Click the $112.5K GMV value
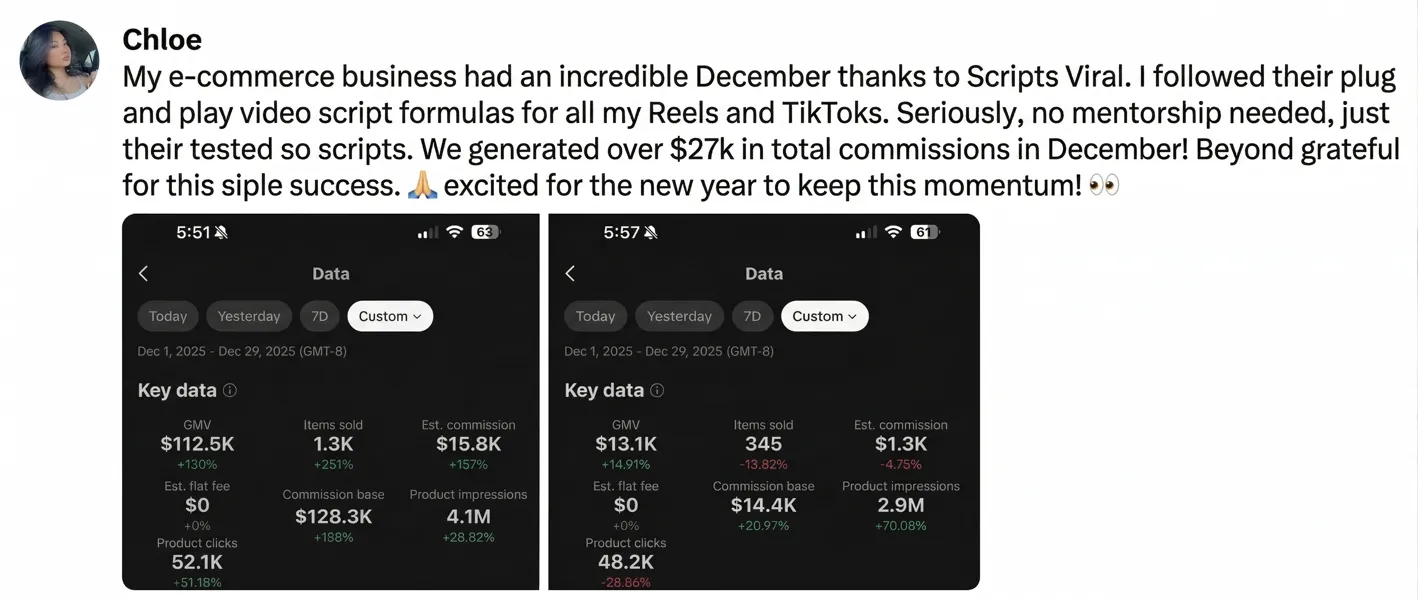The width and height of the screenshot is (1418, 600). point(197,444)
